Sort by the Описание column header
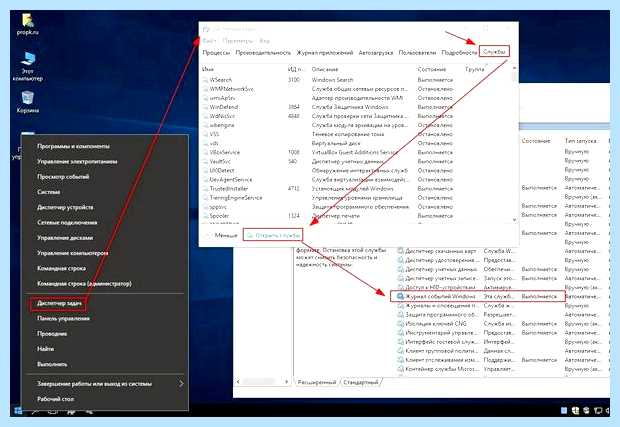620x427 pixels. (x=325, y=69)
